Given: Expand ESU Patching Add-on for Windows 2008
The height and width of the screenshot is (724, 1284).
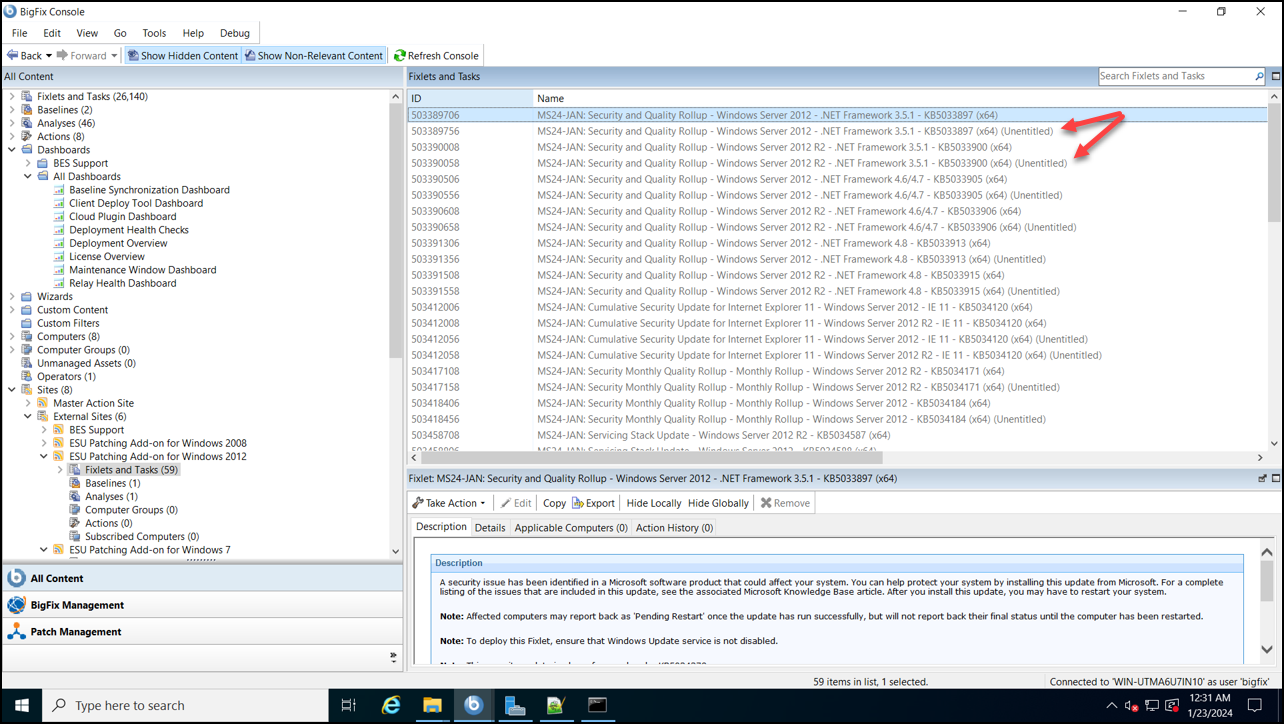Looking at the screenshot, I should [44, 443].
